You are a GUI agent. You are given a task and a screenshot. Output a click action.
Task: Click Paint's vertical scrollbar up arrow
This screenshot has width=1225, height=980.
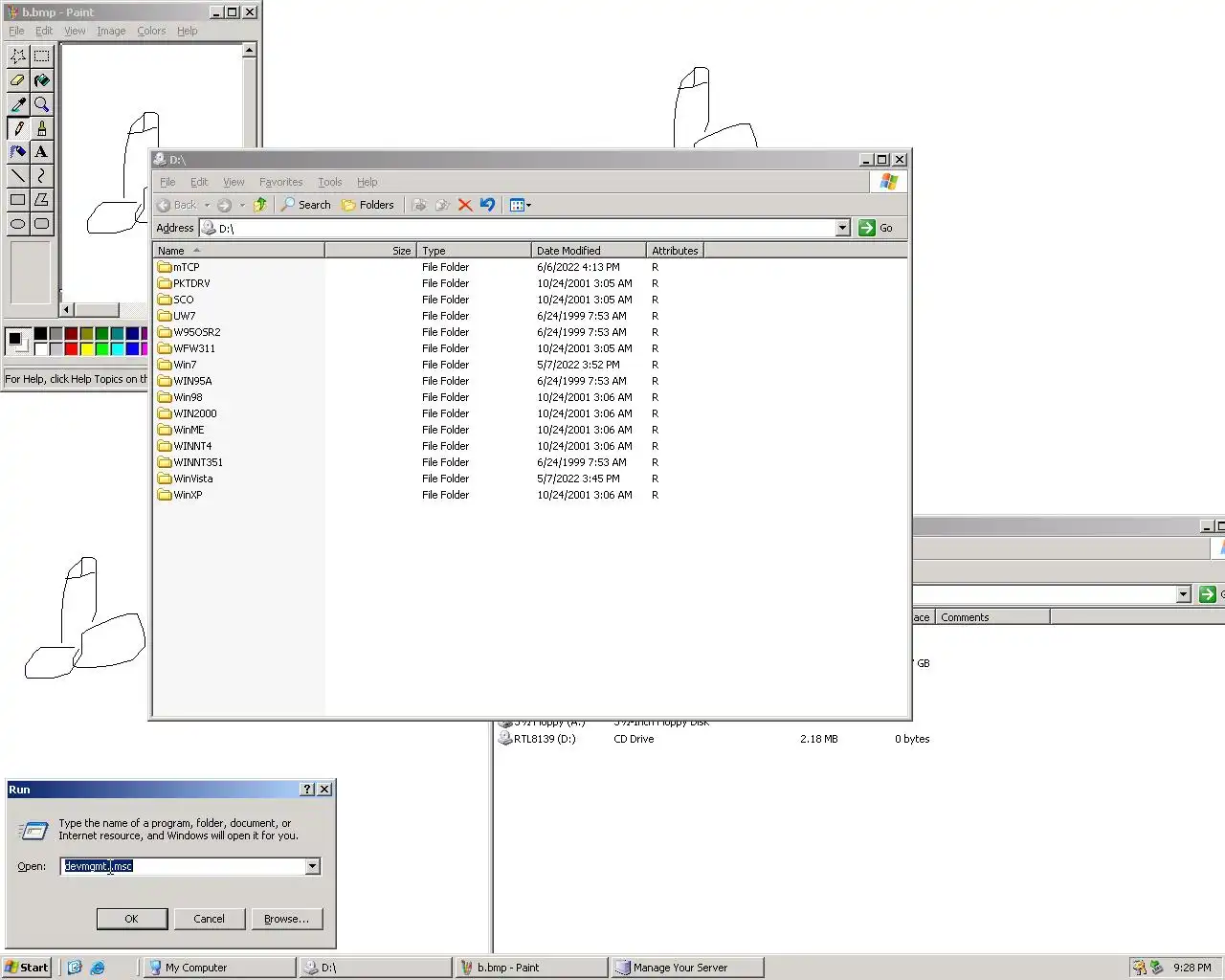click(250, 50)
